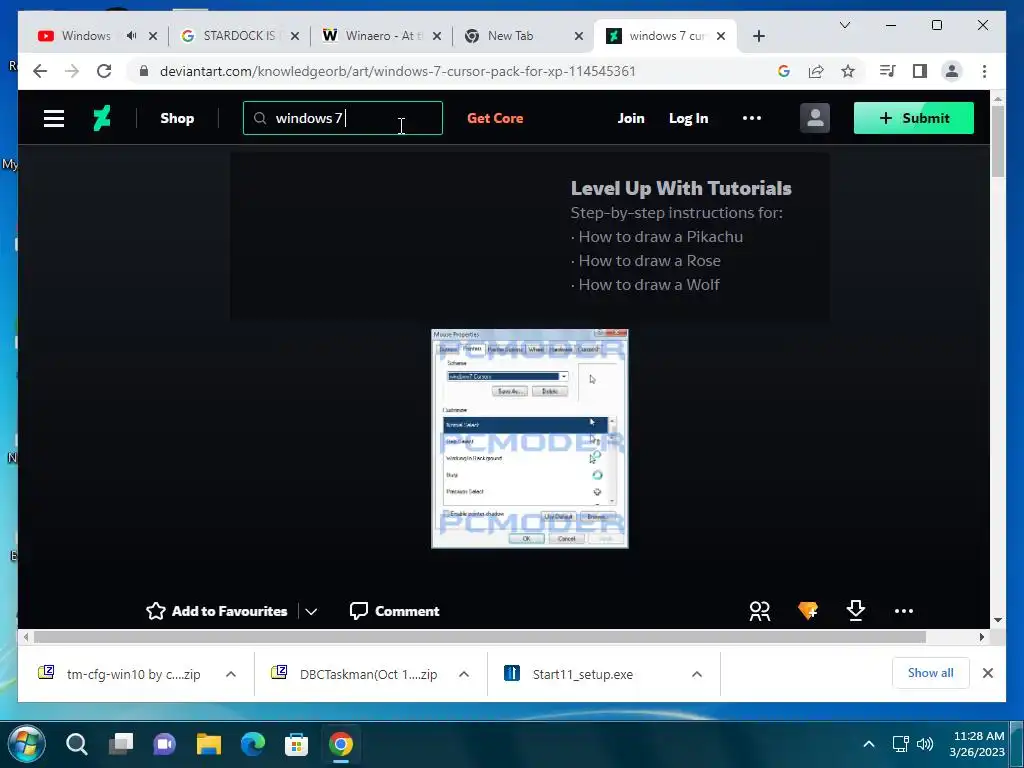Expand options for DBCTaskman zip download

(464, 674)
